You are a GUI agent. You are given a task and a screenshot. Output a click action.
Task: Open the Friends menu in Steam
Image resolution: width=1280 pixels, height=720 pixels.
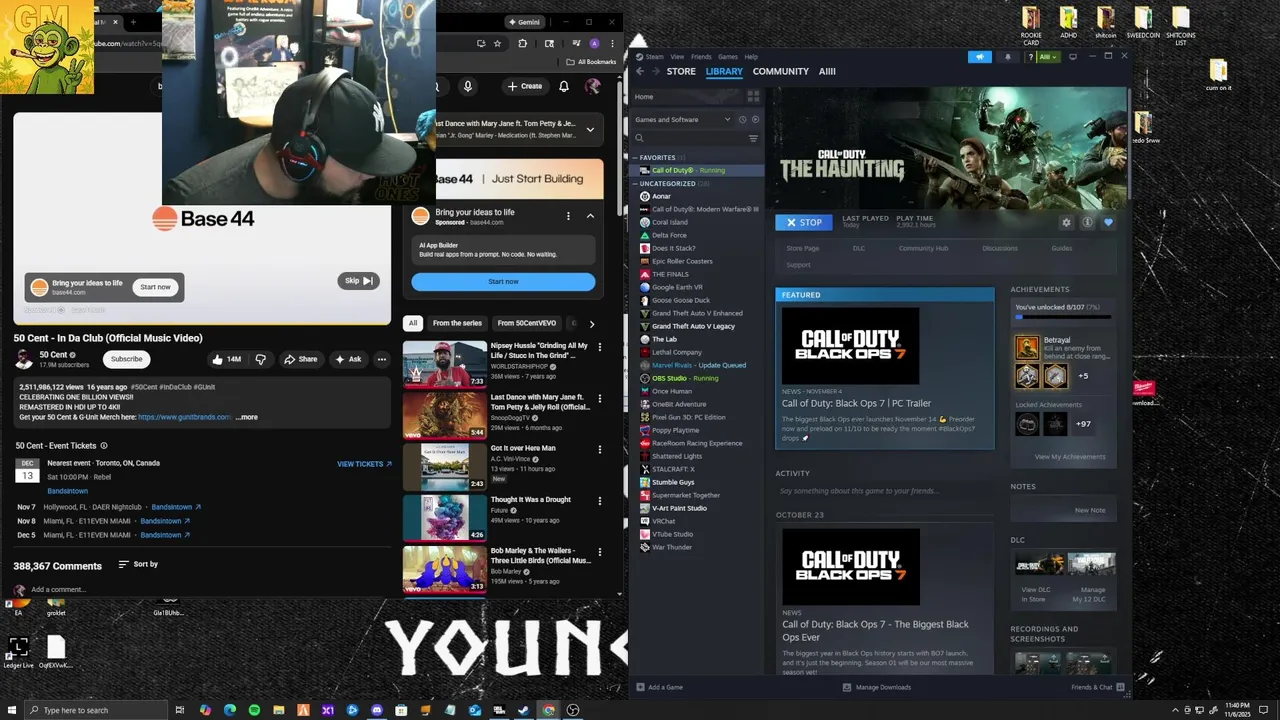701,57
